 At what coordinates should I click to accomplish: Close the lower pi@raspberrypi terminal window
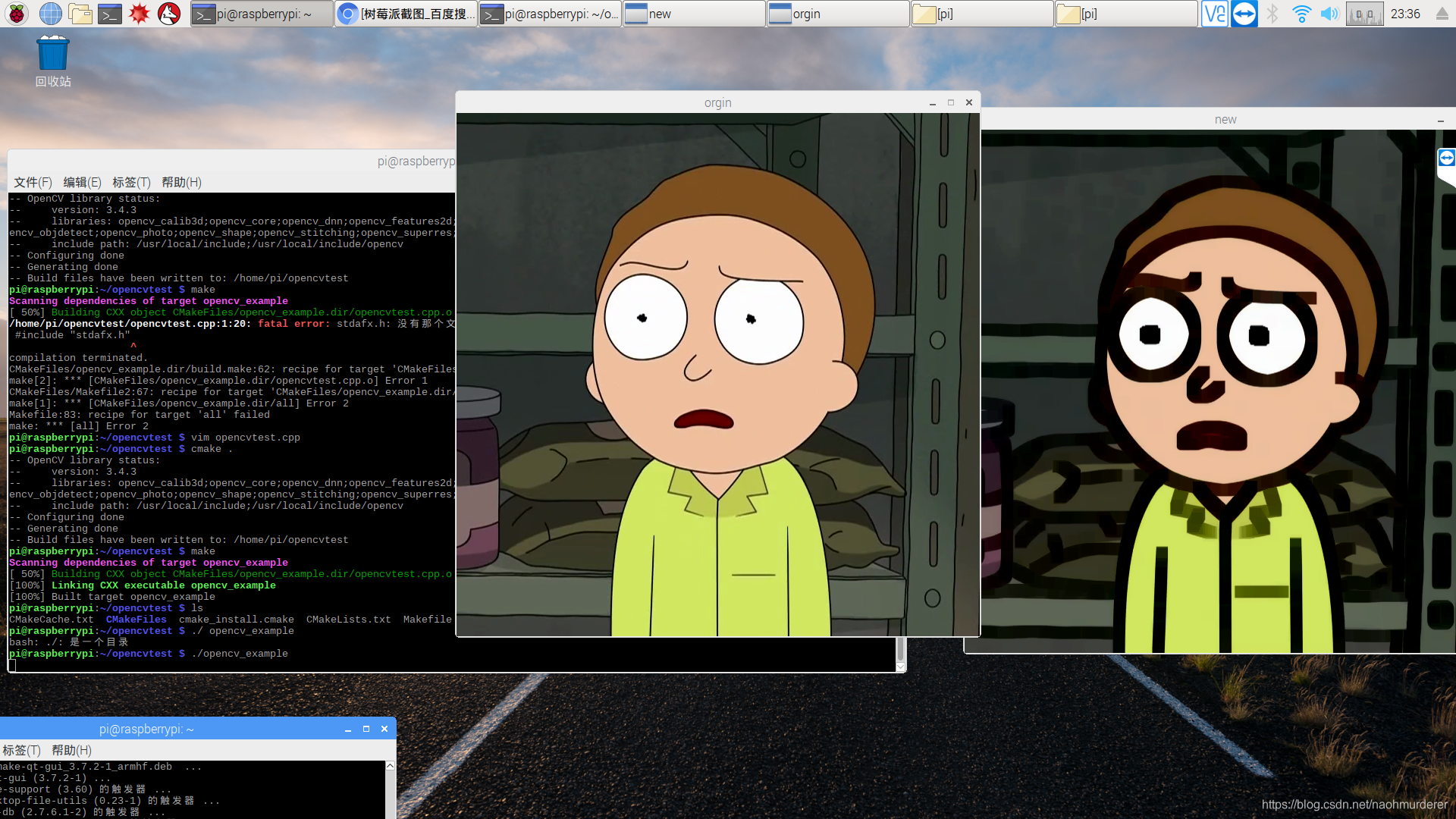tap(384, 729)
